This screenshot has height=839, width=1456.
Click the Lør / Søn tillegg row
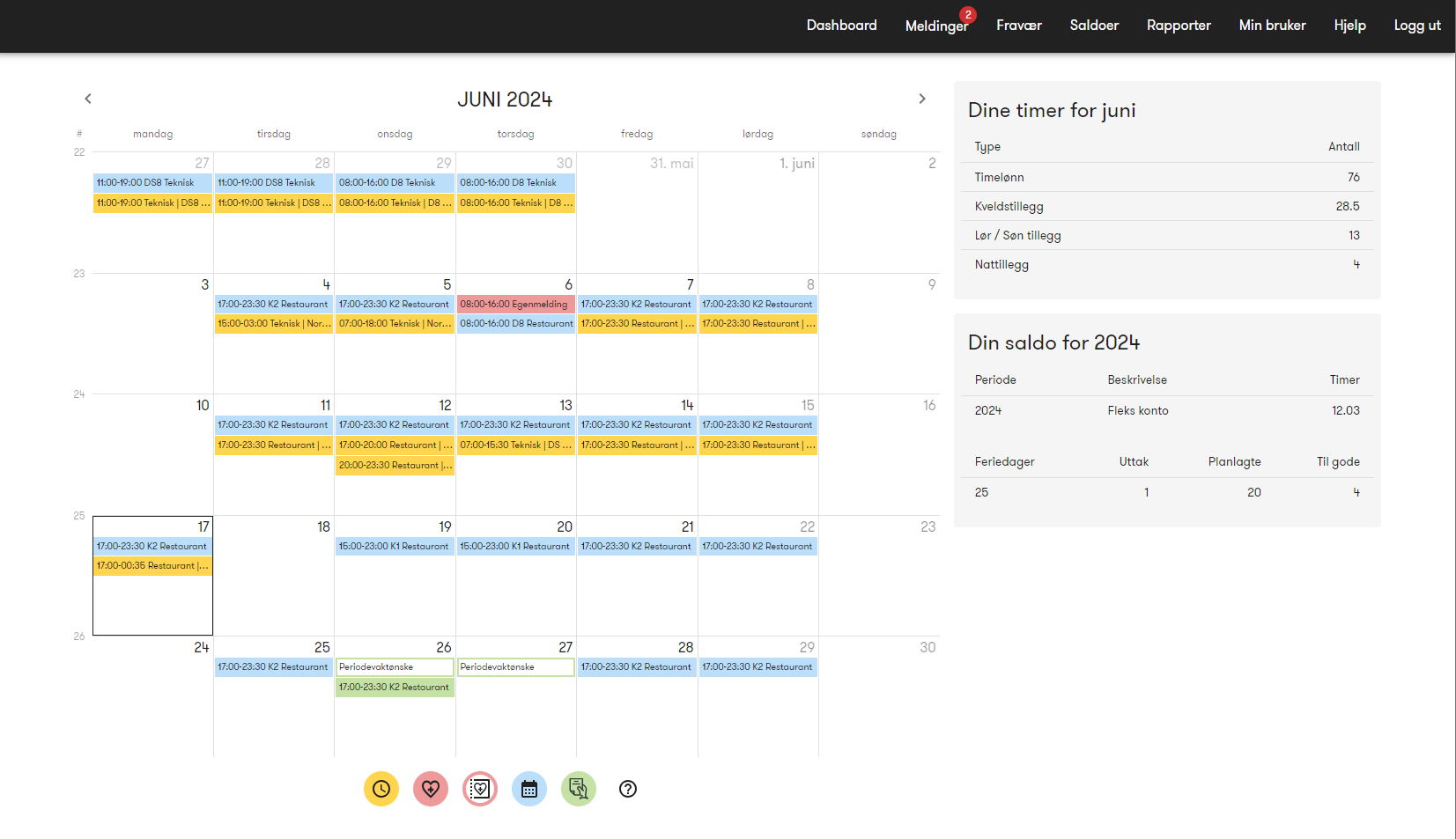(x=1167, y=235)
